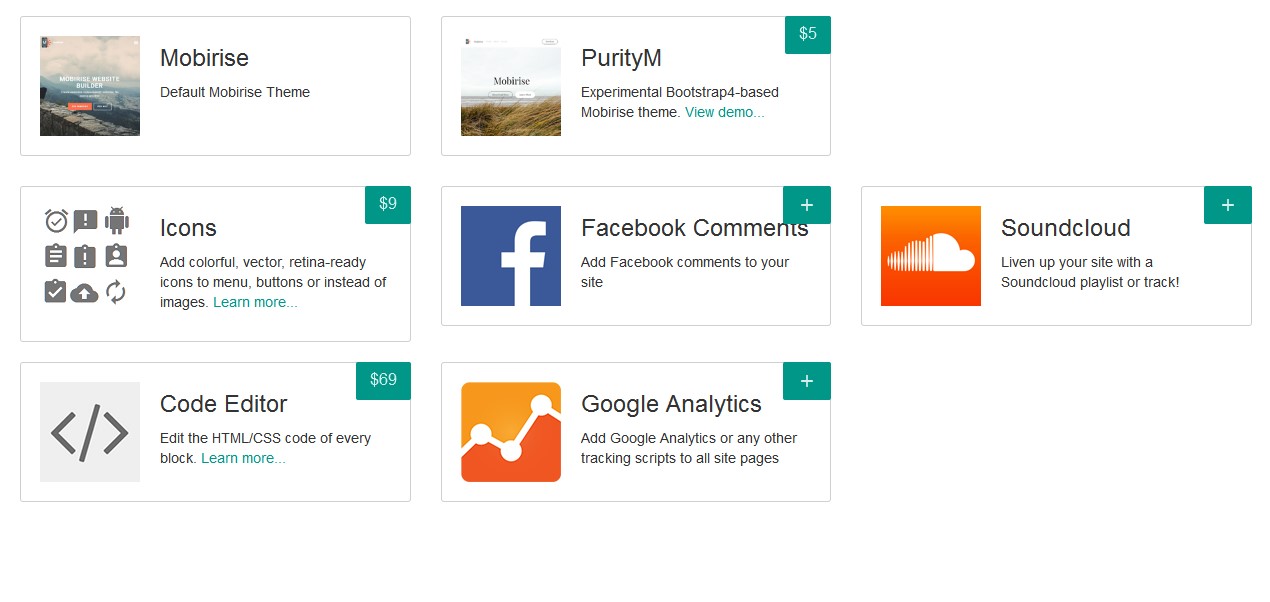
Task: Add Google Analytics with plus button
Action: click(807, 381)
